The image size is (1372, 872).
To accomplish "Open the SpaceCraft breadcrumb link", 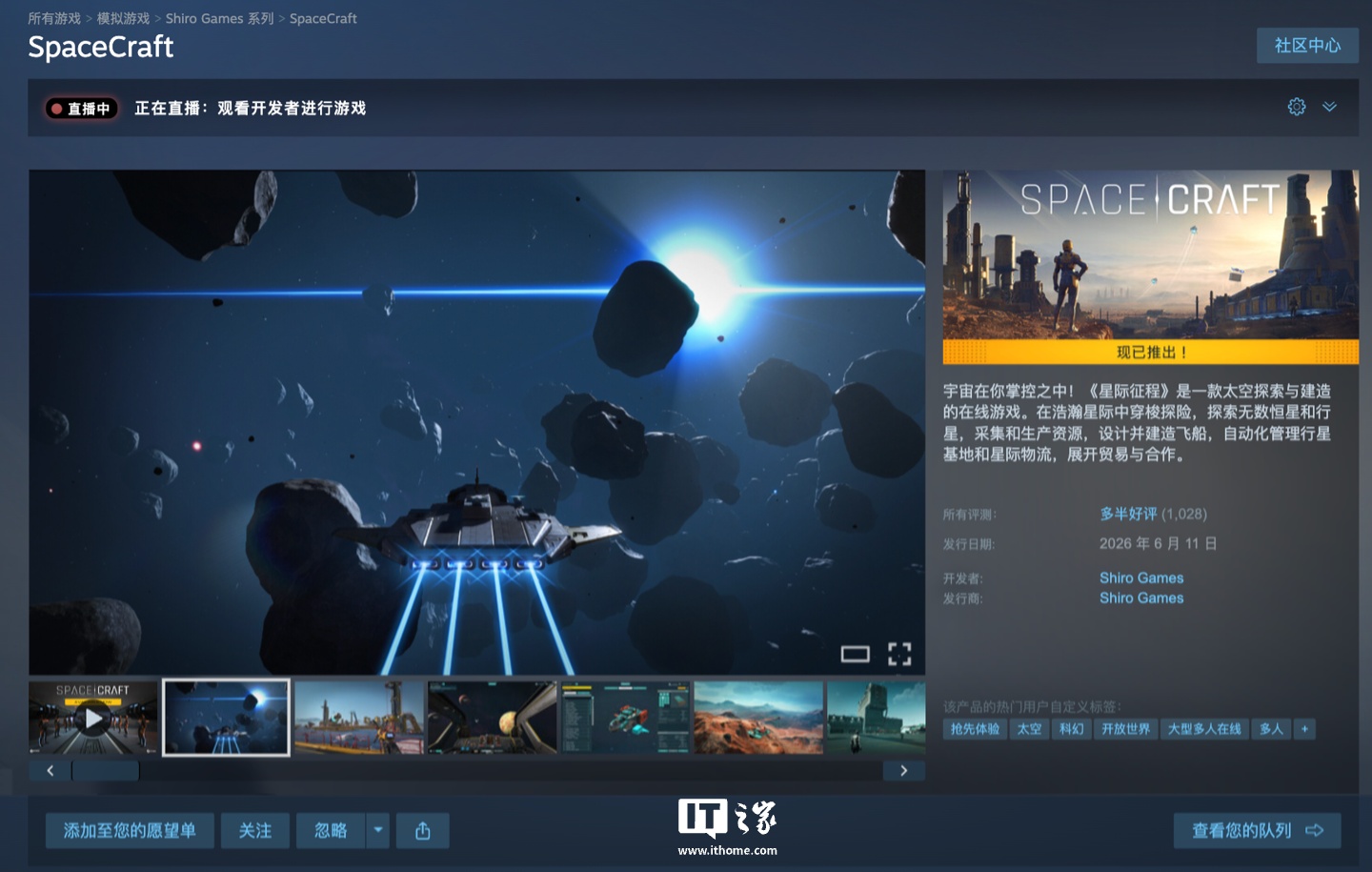I will tap(323, 18).
